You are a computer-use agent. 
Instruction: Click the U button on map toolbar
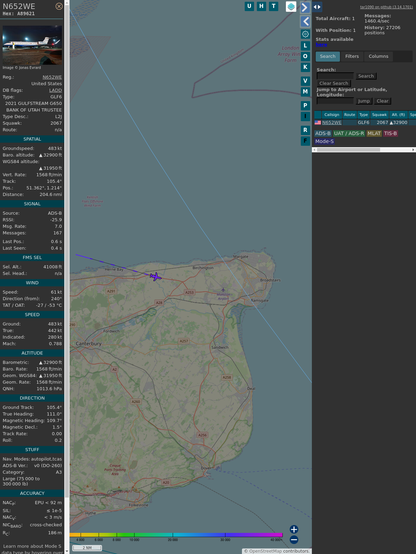[x=249, y=6]
